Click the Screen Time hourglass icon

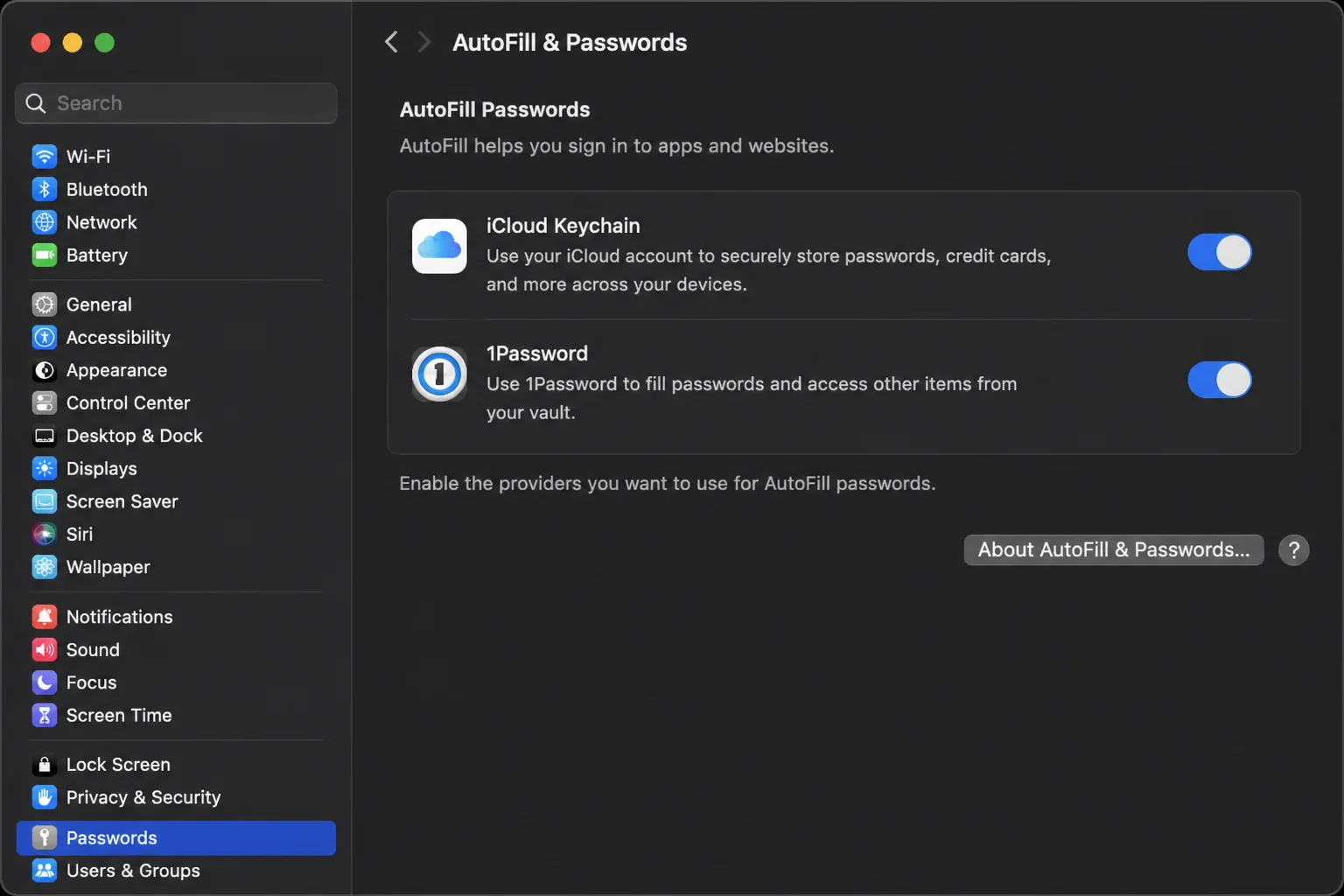[x=45, y=715]
